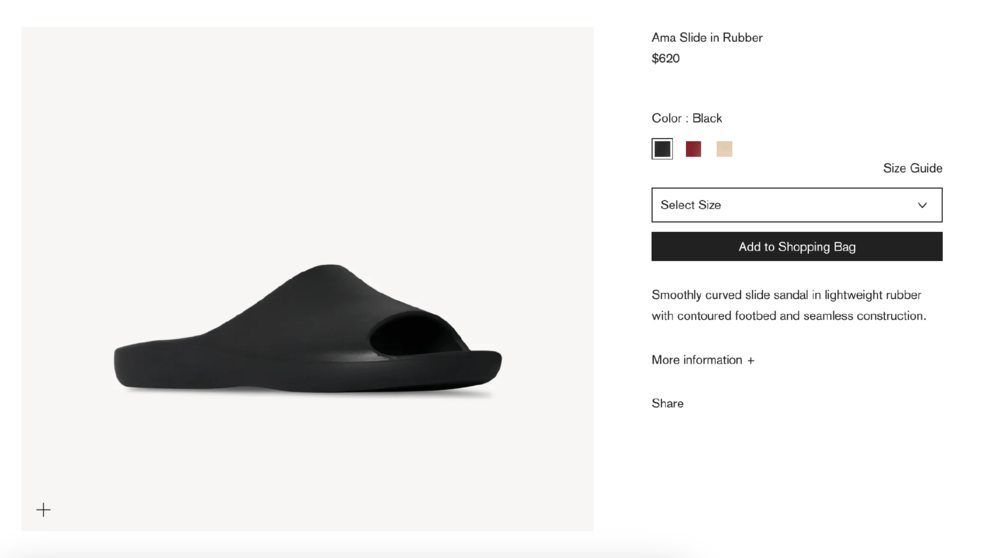The image size is (1000, 558).
Task: Click the plus sign beside More information
Action: coord(751,361)
